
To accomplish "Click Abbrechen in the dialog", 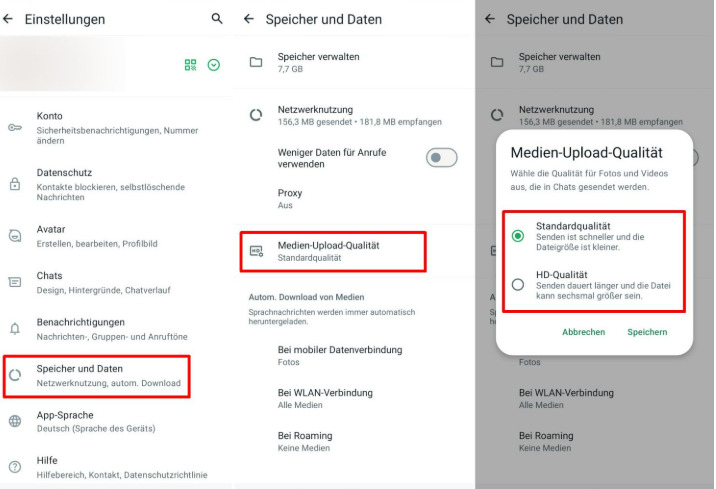I will [x=584, y=332].
